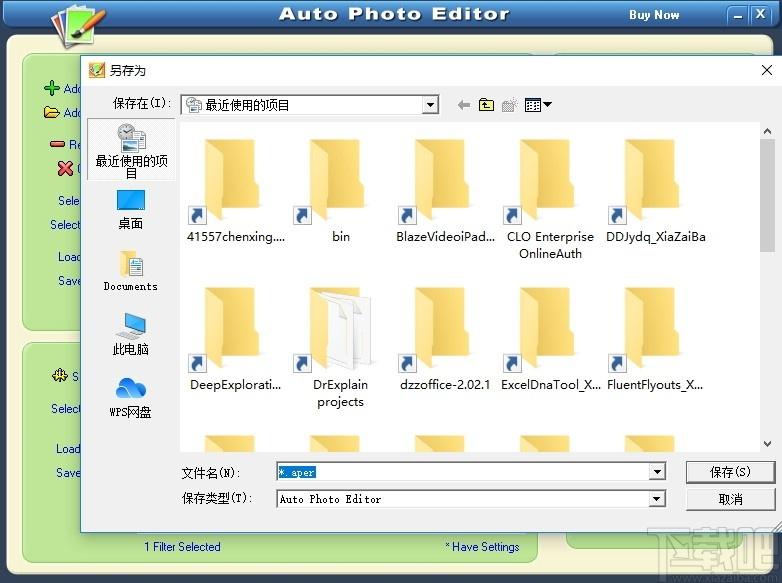Click Buy Now in the title bar
782x583 pixels.
pyautogui.click(x=654, y=15)
